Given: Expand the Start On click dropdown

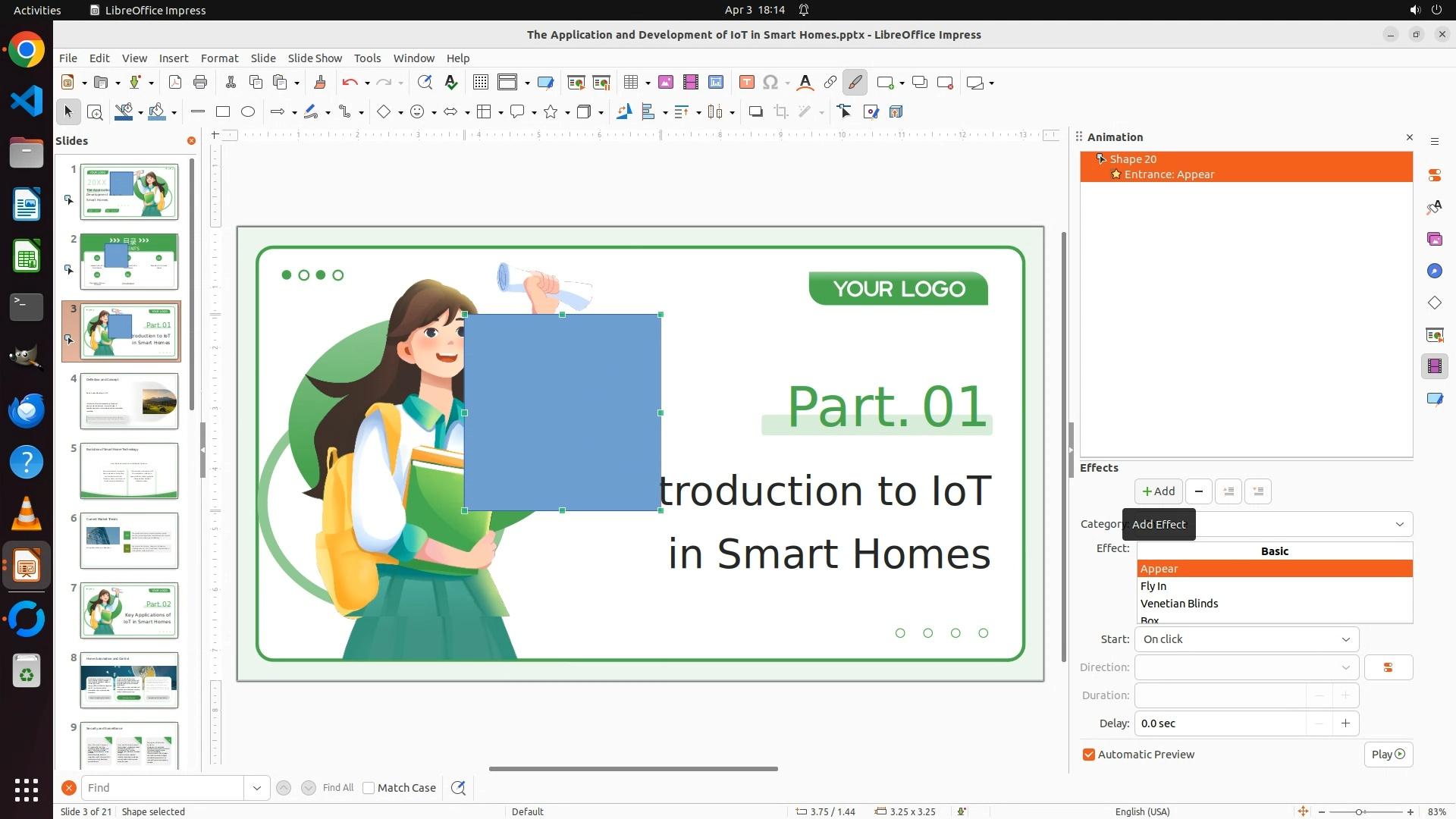Looking at the screenshot, I should [1345, 639].
